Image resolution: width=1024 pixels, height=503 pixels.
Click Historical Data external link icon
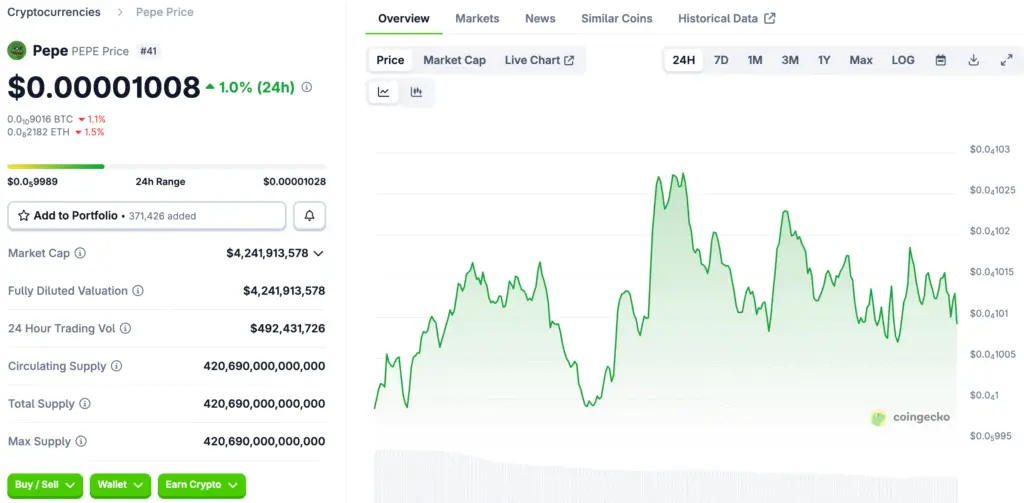(x=770, y=18)
